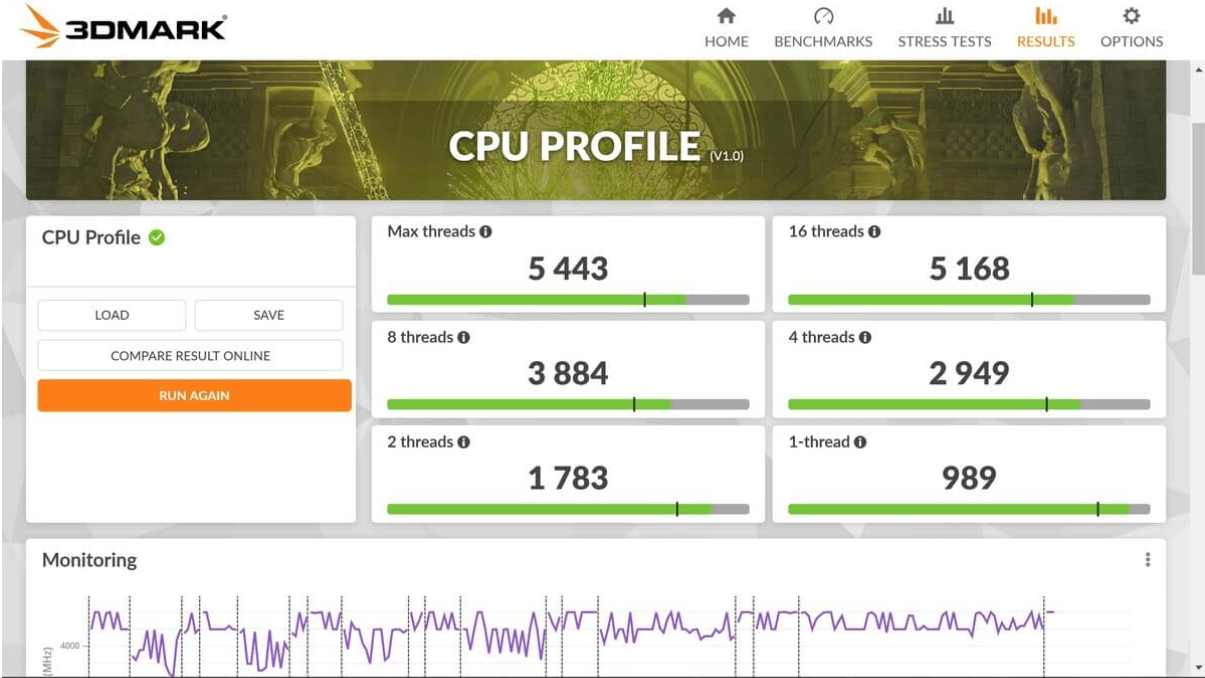
Task: Click the 4 threads score 2 949
Action: (969, 373)
